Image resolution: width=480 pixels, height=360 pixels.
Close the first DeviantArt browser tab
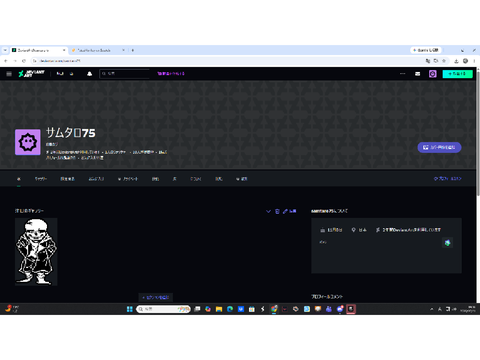coord(64,50)
